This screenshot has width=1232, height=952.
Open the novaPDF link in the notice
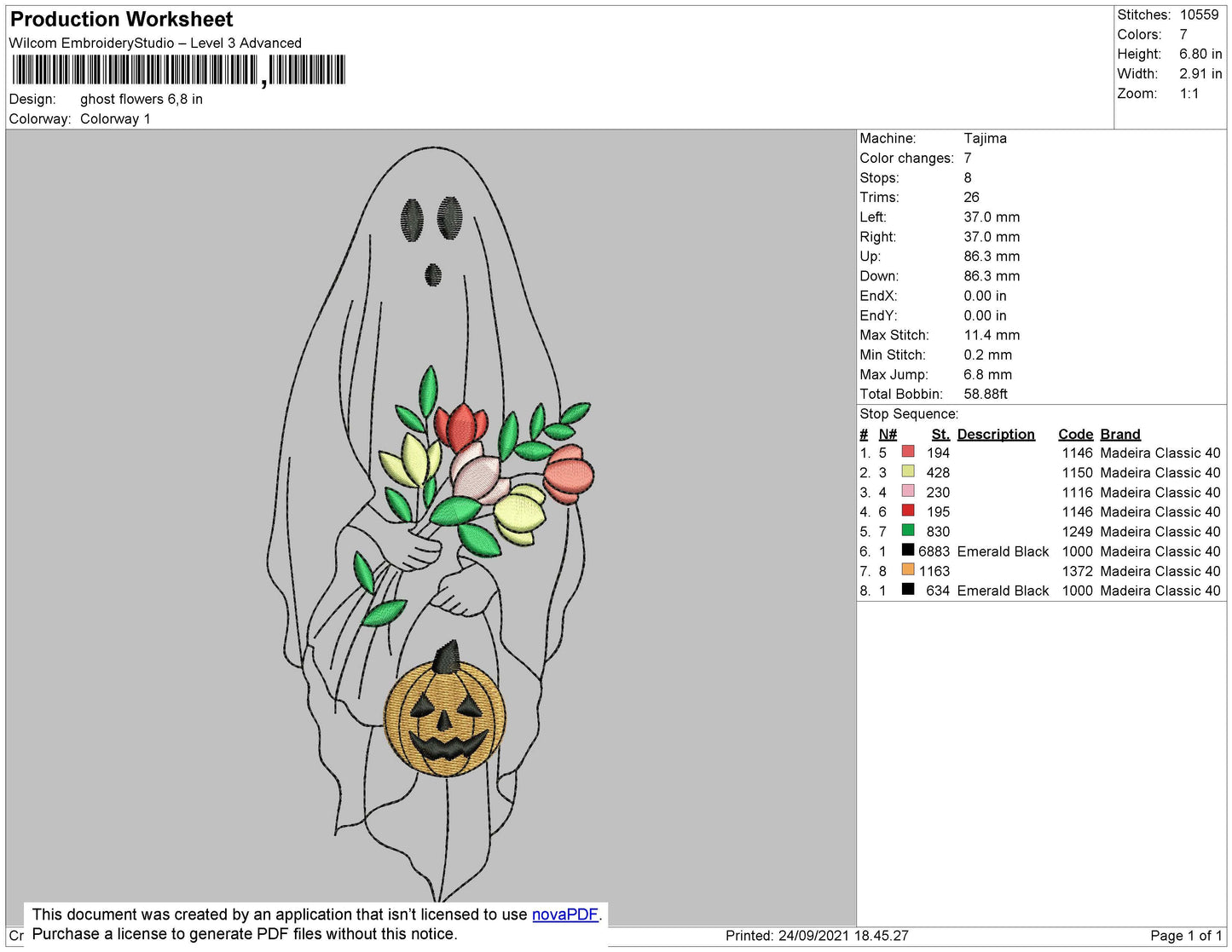565,914
